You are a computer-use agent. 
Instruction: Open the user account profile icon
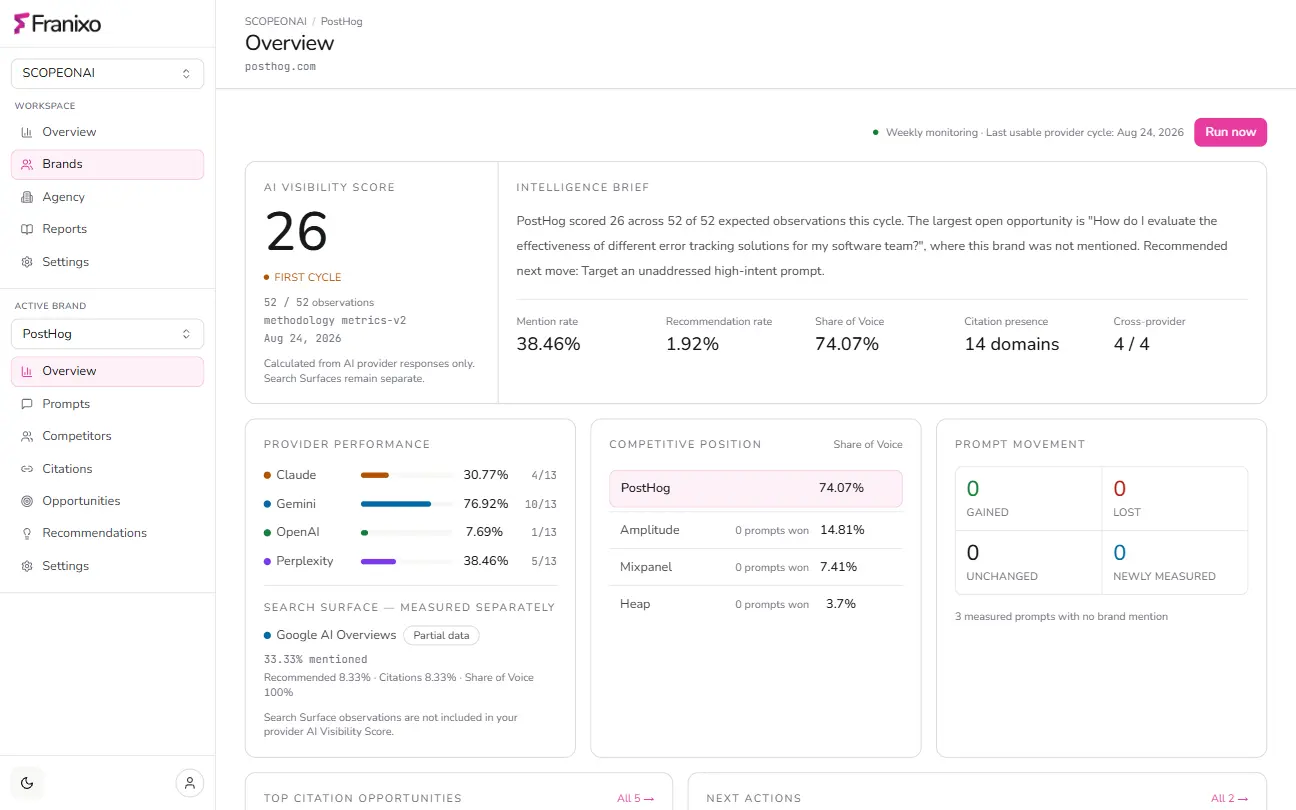pos(190,783)
